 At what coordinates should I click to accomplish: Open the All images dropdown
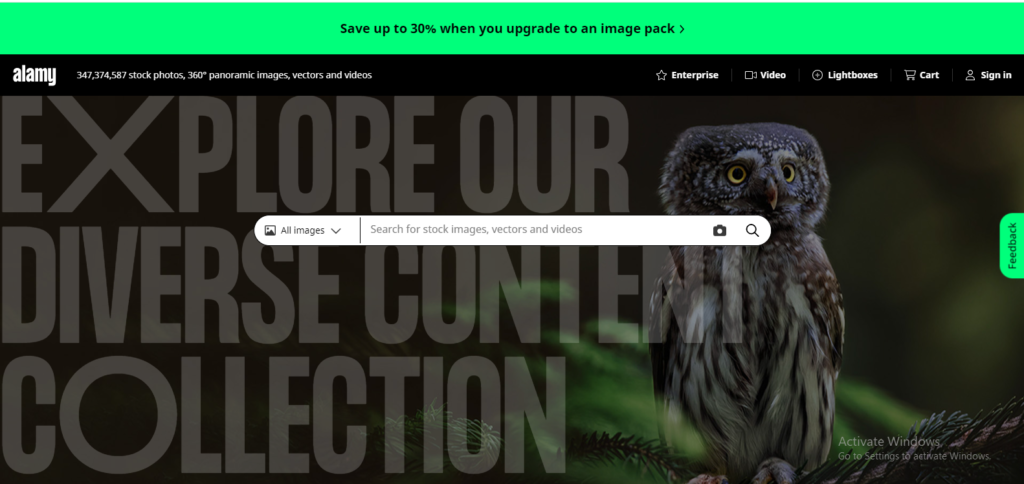tap(303, 231)
